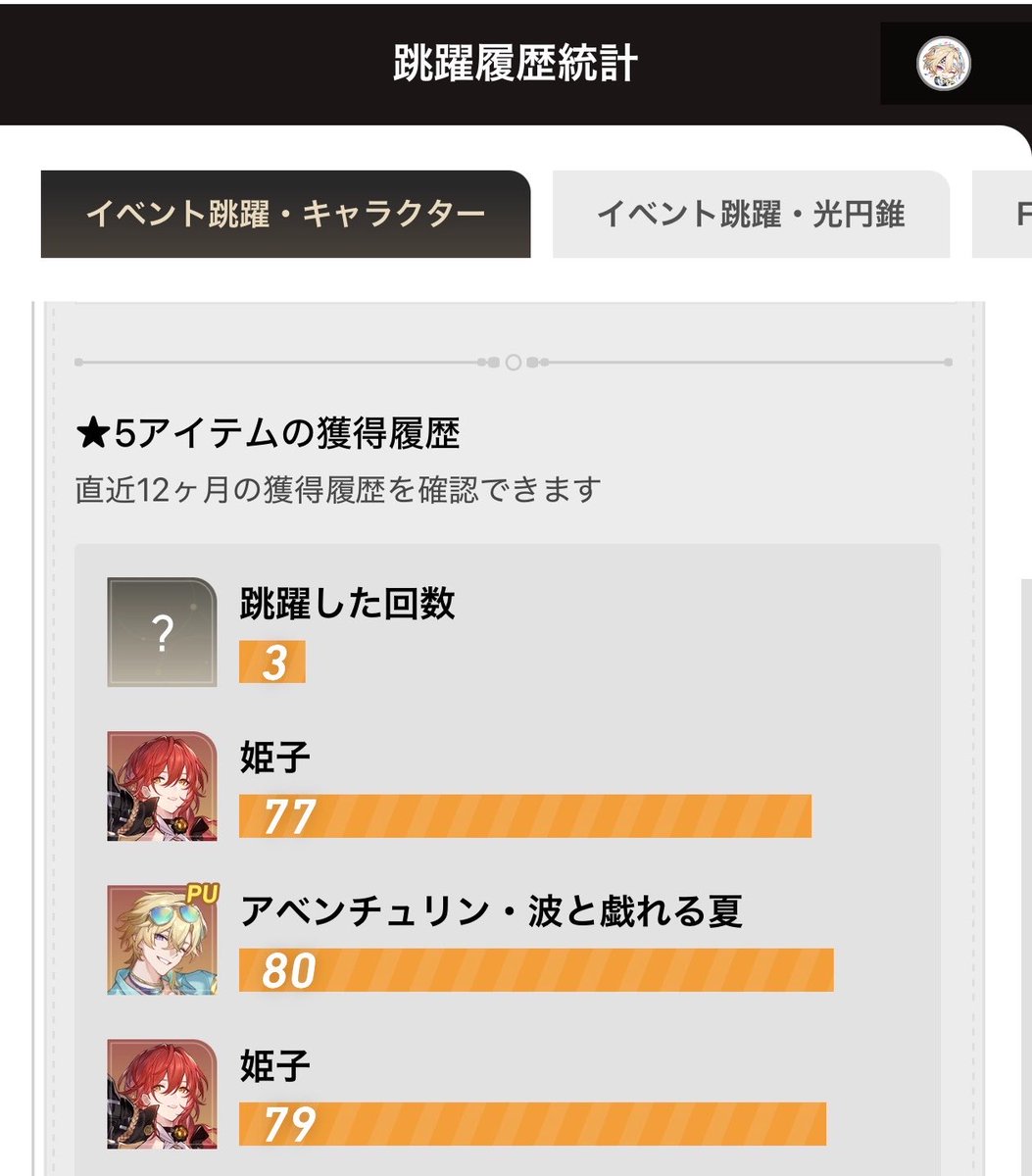Click the circular divider ornament
Image resolution: width=1032 pixels, height=1176 pixels.
513,363
